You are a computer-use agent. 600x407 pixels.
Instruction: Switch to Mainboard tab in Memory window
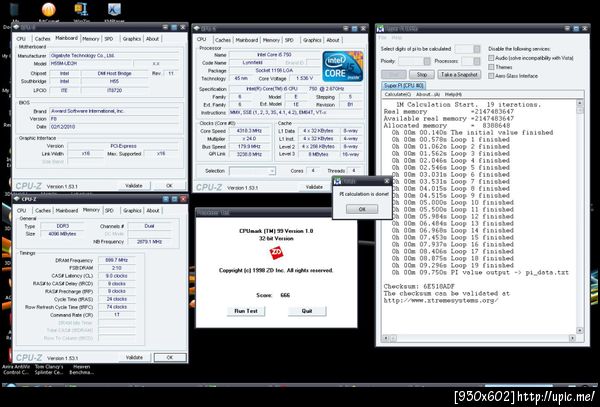pyautogui.click(x=67, y=210)
